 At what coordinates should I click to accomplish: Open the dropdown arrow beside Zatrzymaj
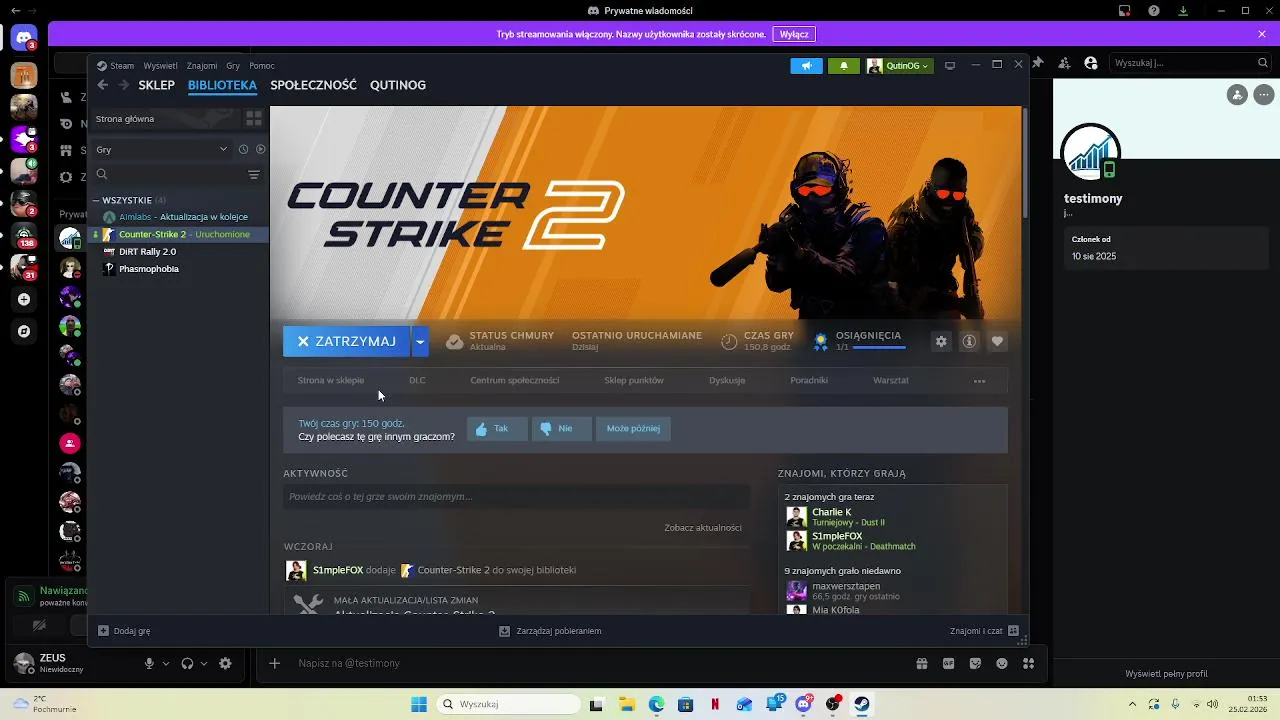click(x=420, y=341)
